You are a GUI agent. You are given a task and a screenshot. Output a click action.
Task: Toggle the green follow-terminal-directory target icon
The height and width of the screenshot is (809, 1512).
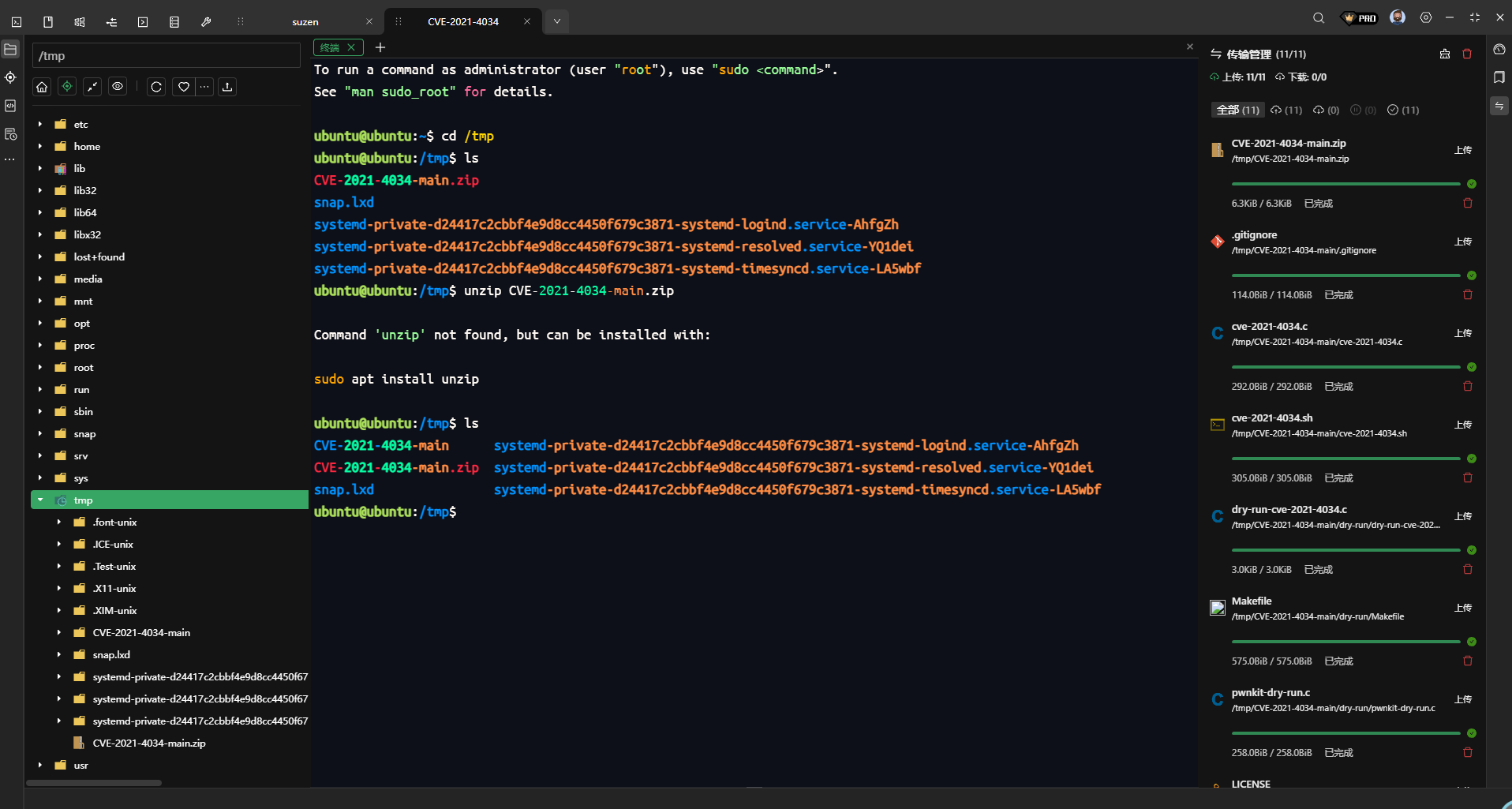(67, 87)
